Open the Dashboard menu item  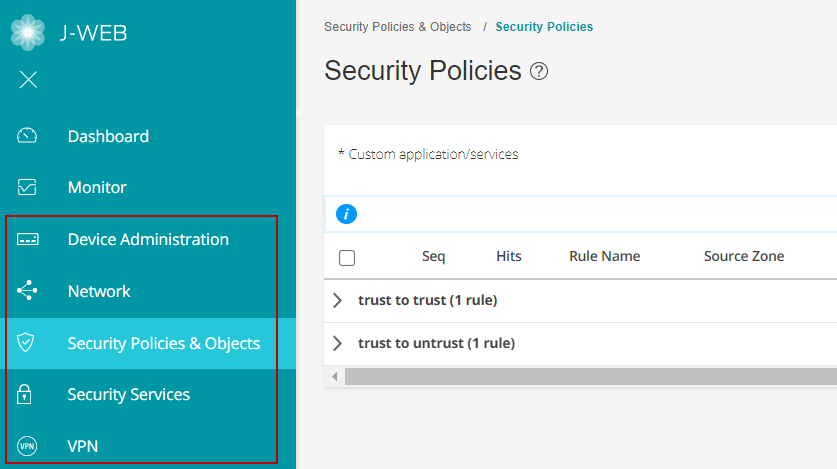pos(108,136)
